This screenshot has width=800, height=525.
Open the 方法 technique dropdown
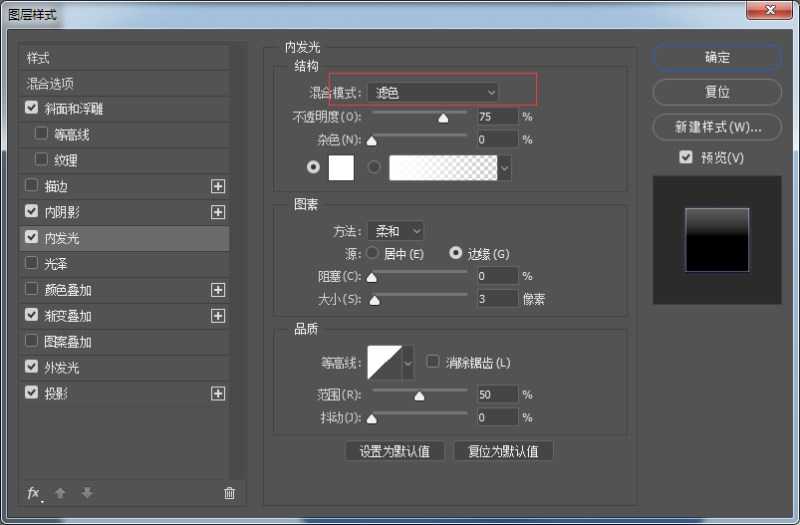pos(395,231)
